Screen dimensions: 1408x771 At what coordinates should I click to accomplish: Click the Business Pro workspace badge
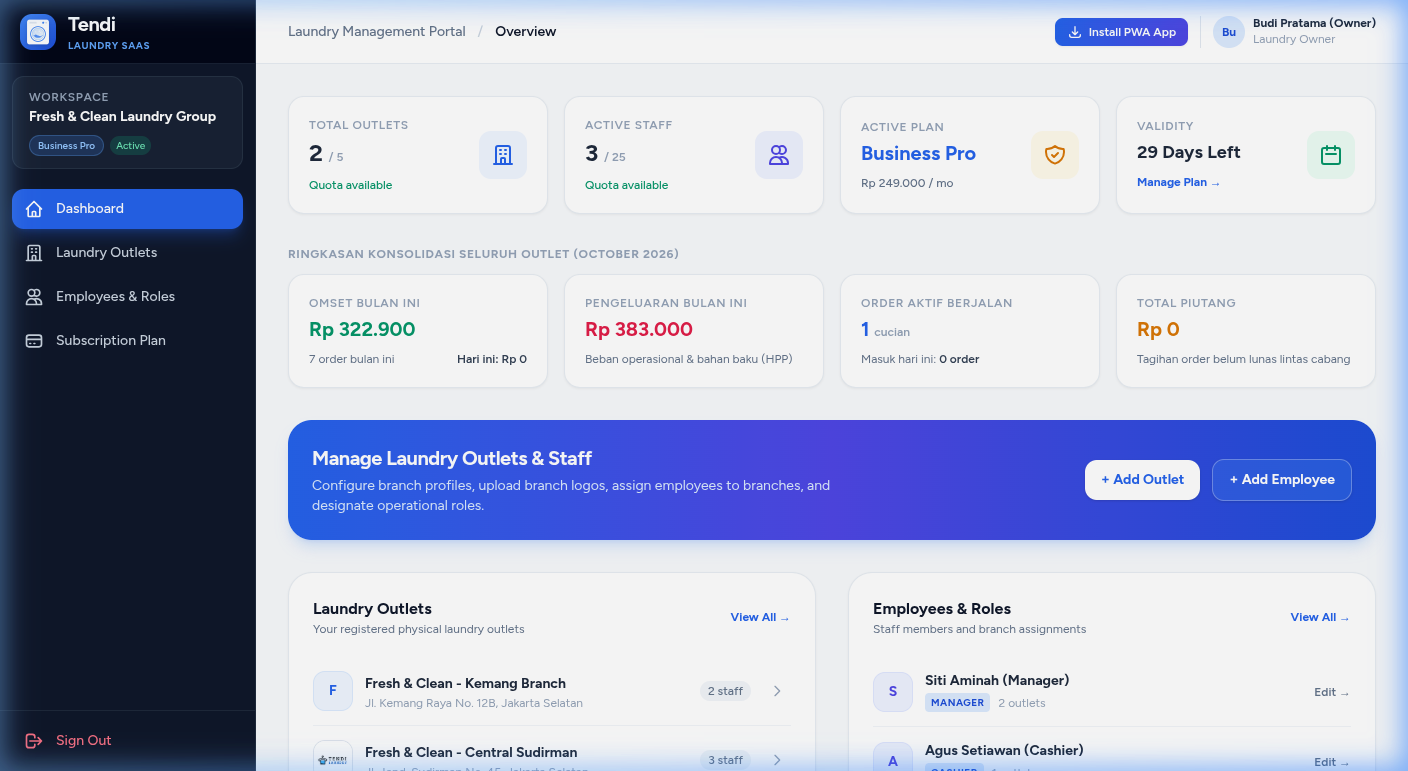pos(66,146)
